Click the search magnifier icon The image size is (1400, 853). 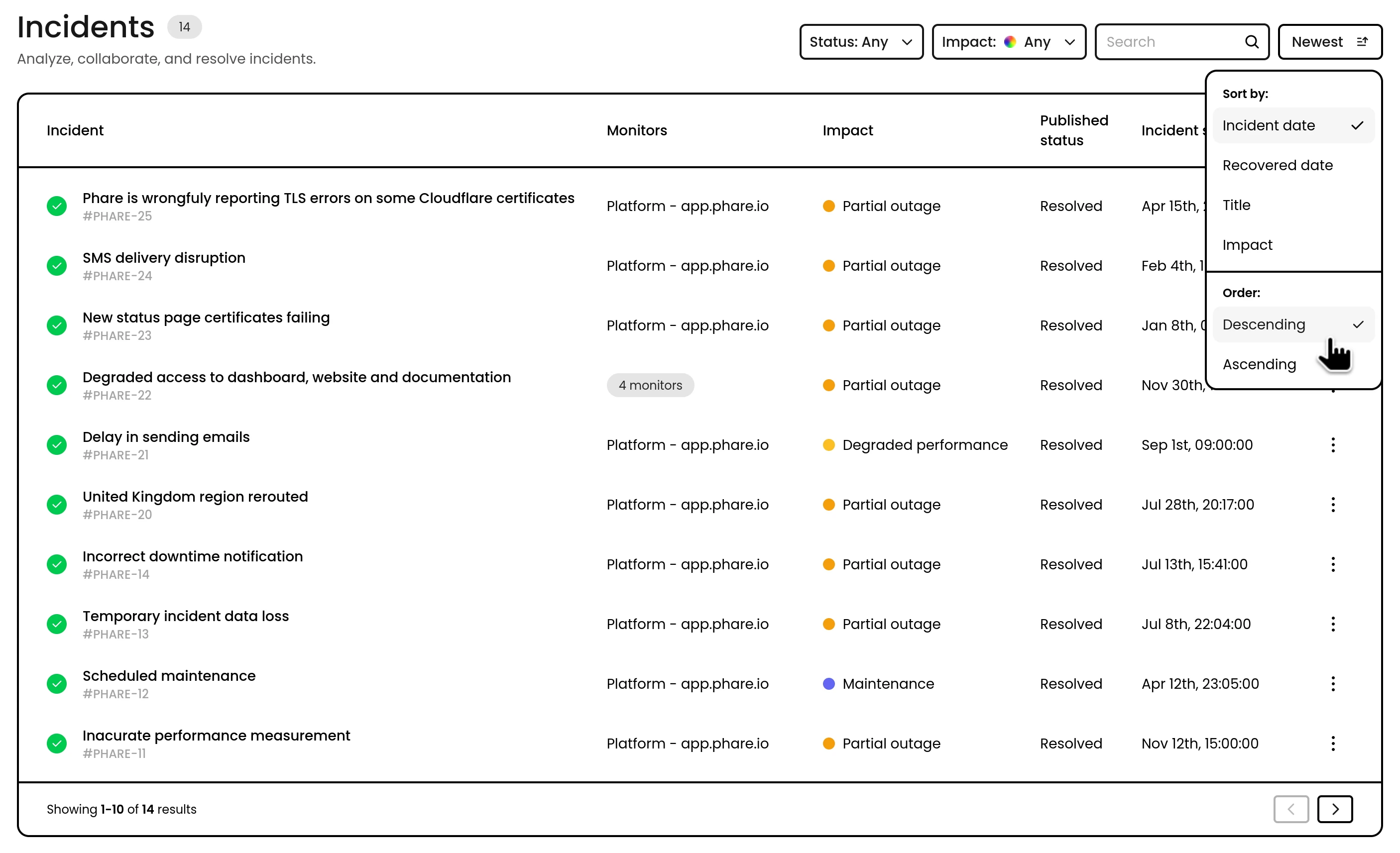1251,41
